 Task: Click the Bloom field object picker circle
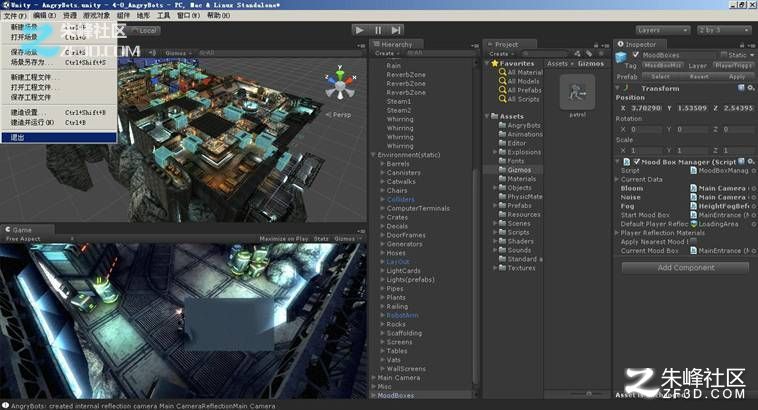753,188
